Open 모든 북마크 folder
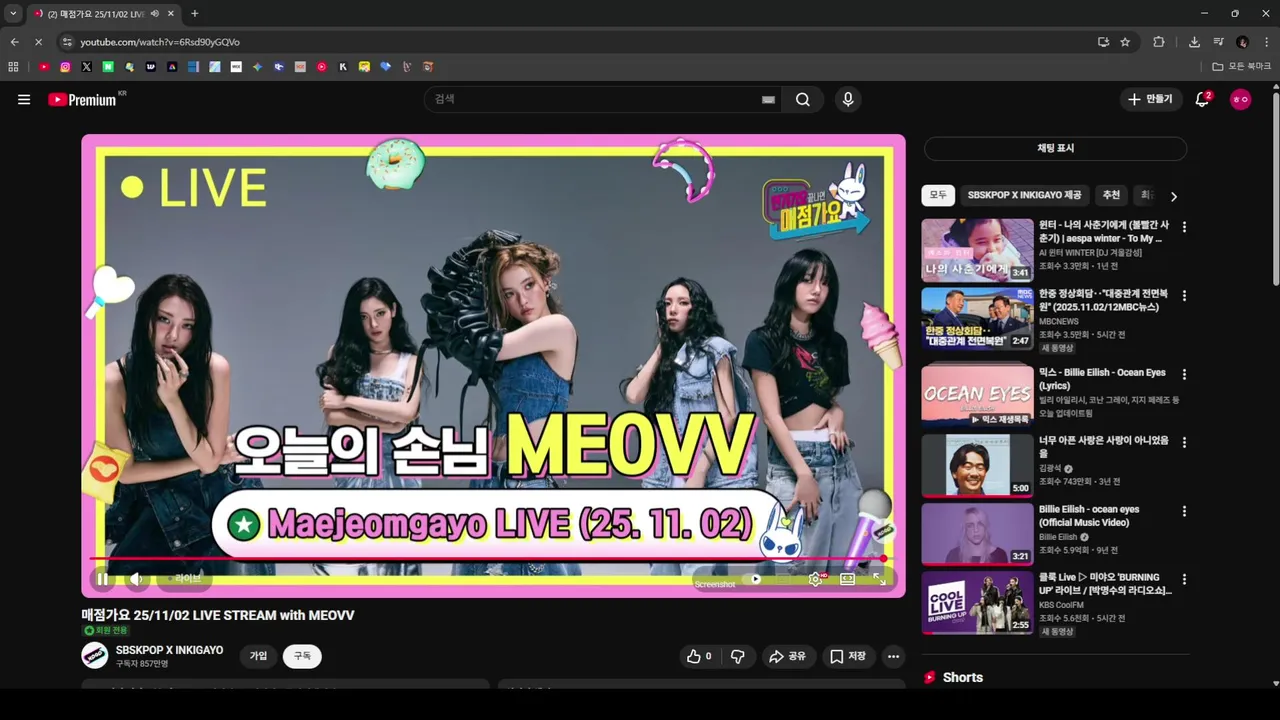Screen dimensions: 1280x720 pos(1242,67)
